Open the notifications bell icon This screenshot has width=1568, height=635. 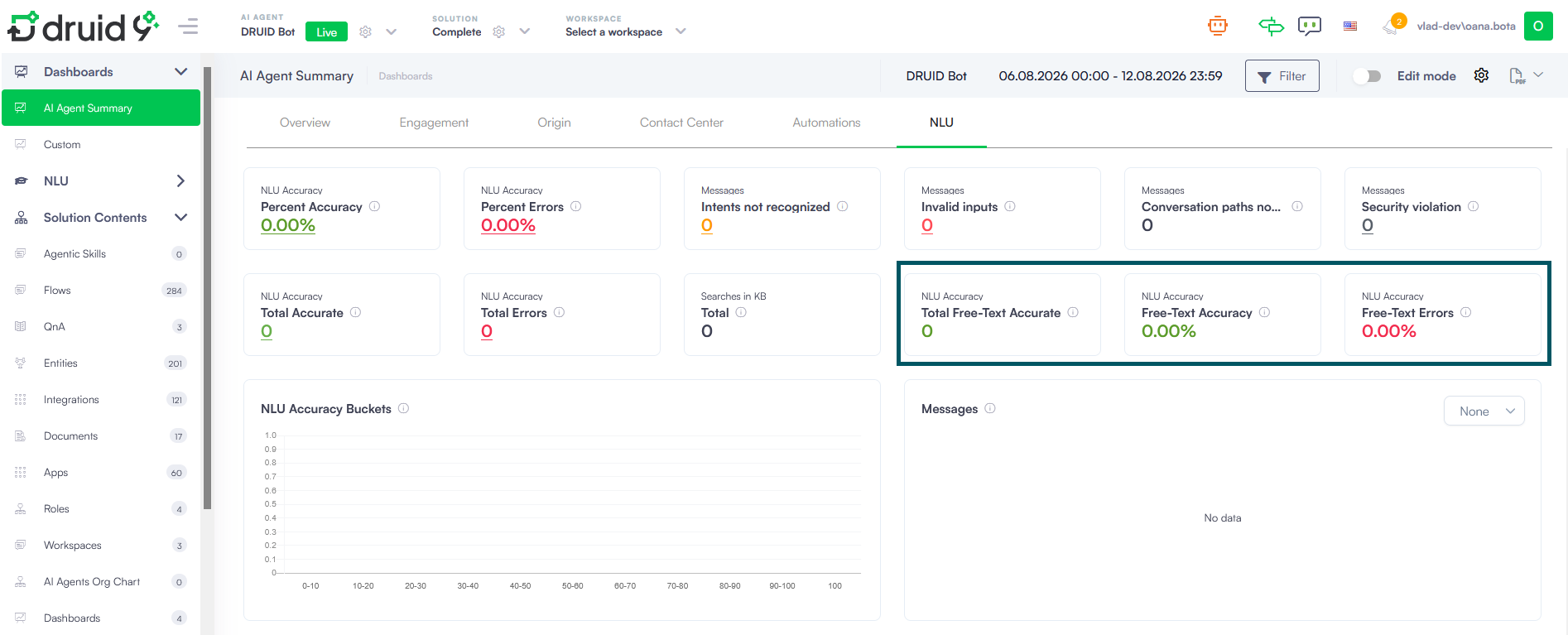(1391, 26)
